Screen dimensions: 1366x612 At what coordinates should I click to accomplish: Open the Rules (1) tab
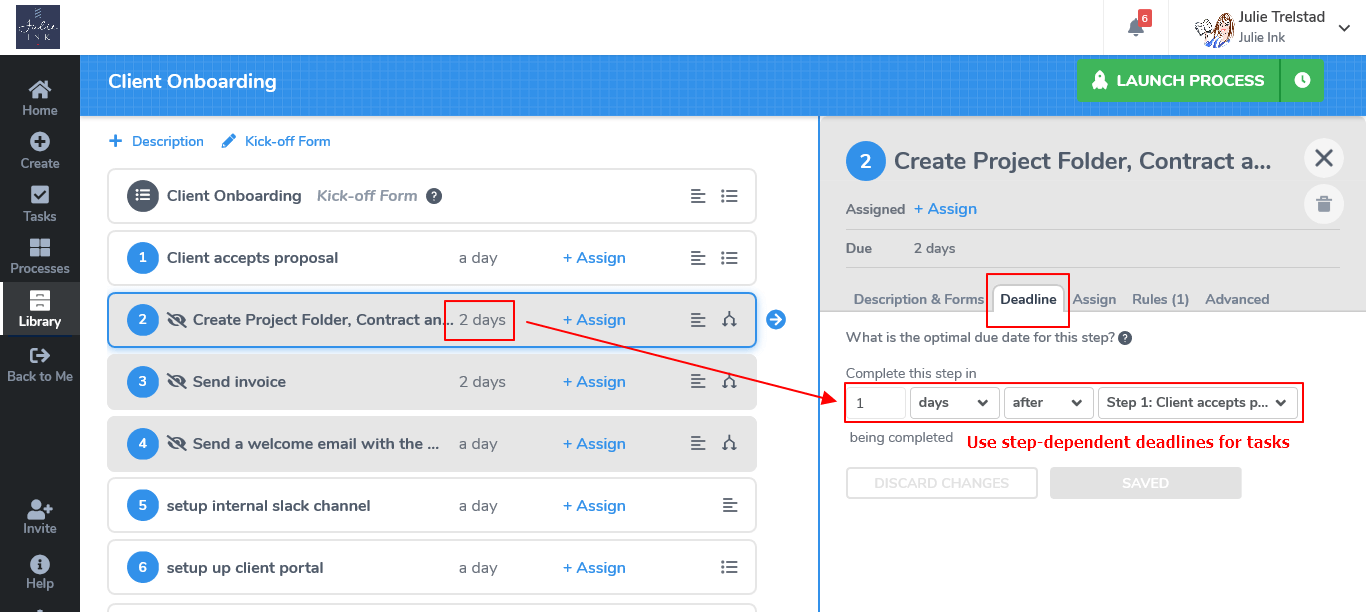[1160, 299]
